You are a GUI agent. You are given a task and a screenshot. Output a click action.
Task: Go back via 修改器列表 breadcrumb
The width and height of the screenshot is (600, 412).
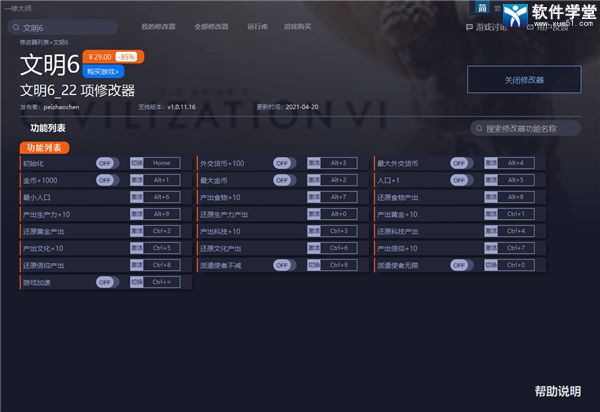35,42
